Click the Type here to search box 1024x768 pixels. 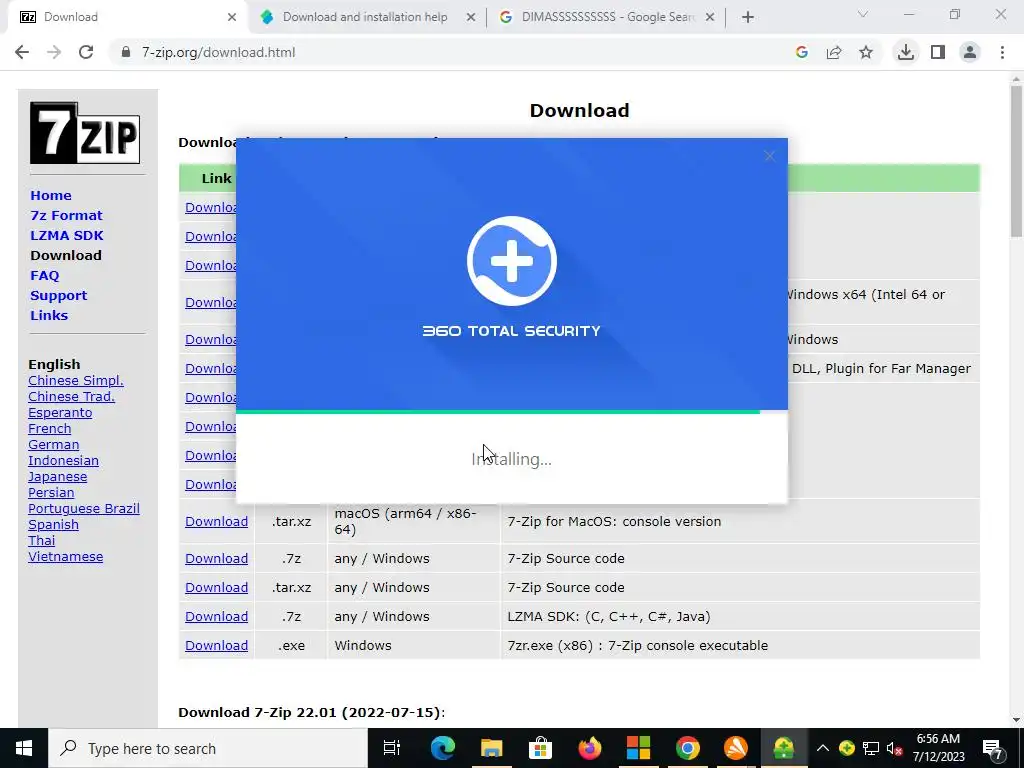click(208, 748)
